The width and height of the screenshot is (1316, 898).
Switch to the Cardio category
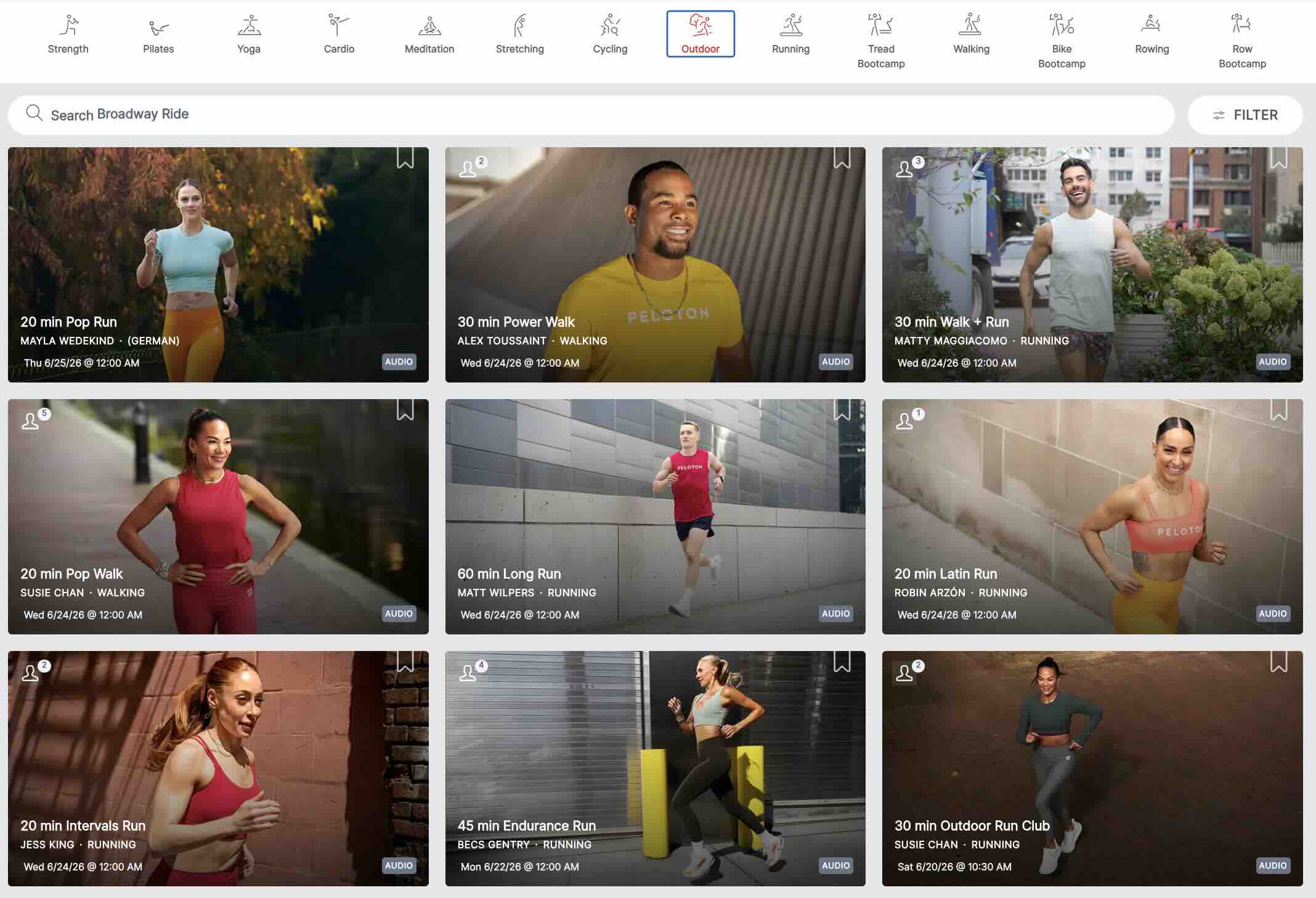pyautogui.click(x=339, y=34)
